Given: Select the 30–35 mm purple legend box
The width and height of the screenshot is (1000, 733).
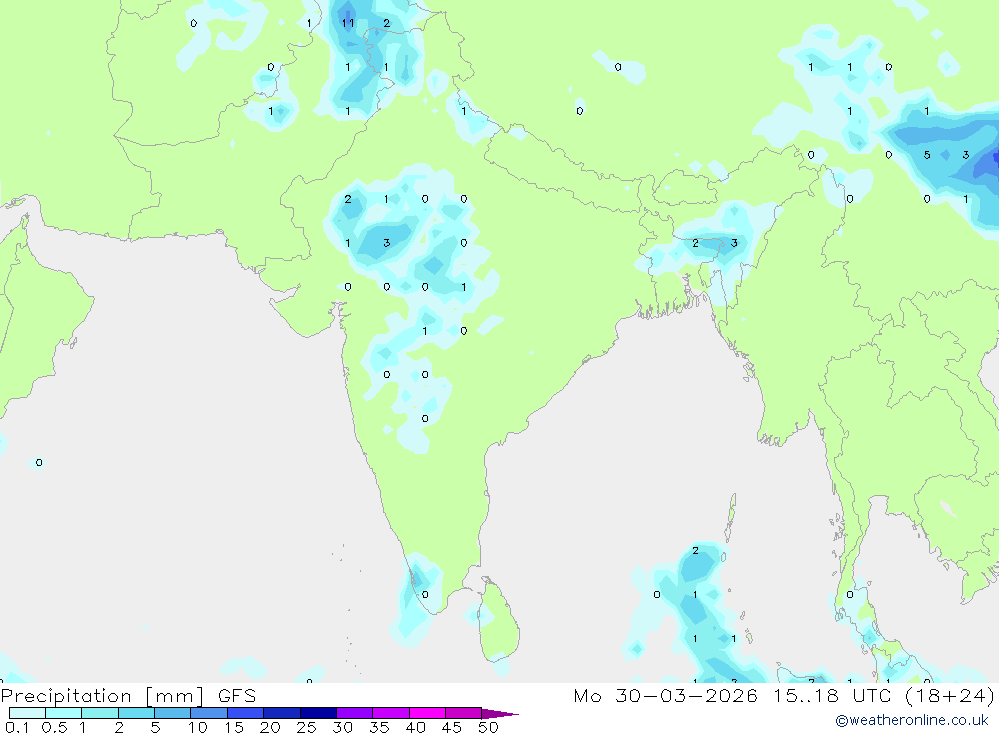Looking at the screenshot, I should click(355, 713).
